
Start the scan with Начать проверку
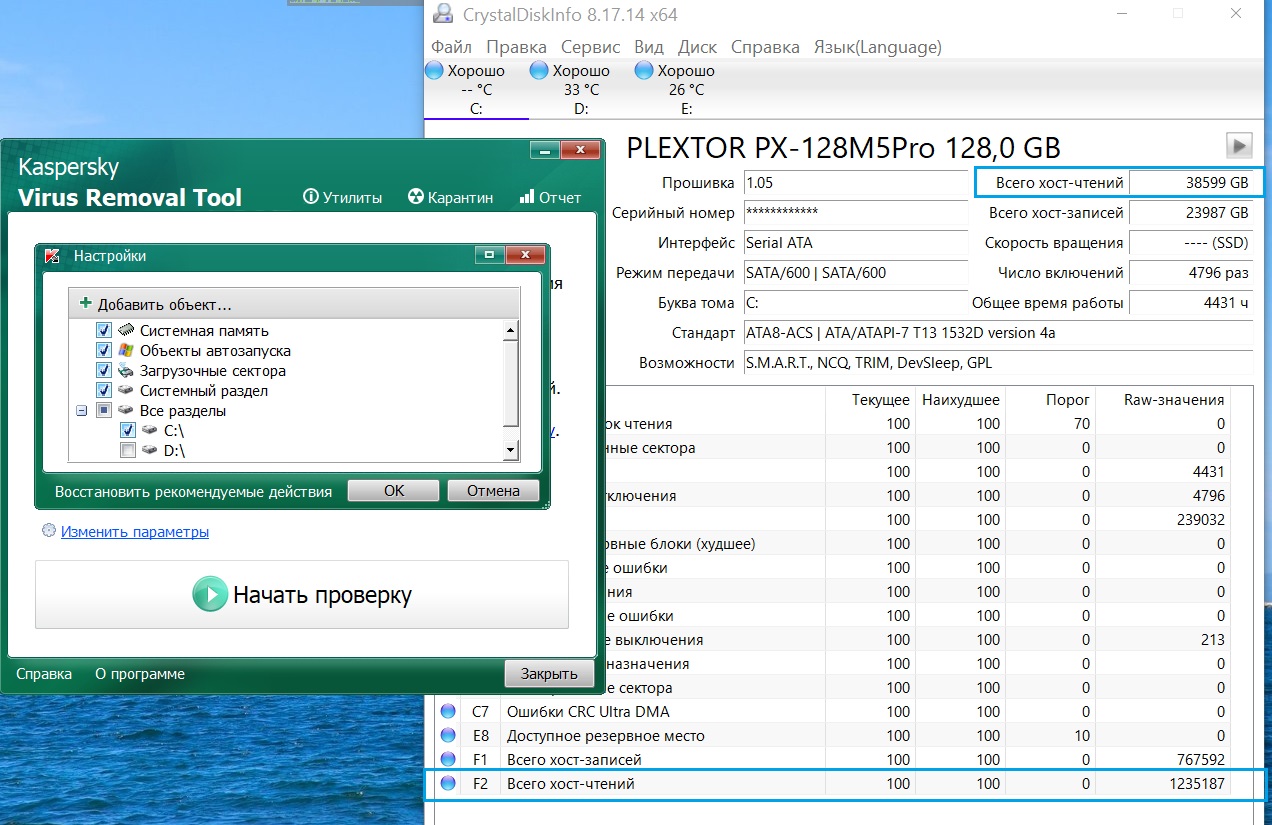point(302,594)
